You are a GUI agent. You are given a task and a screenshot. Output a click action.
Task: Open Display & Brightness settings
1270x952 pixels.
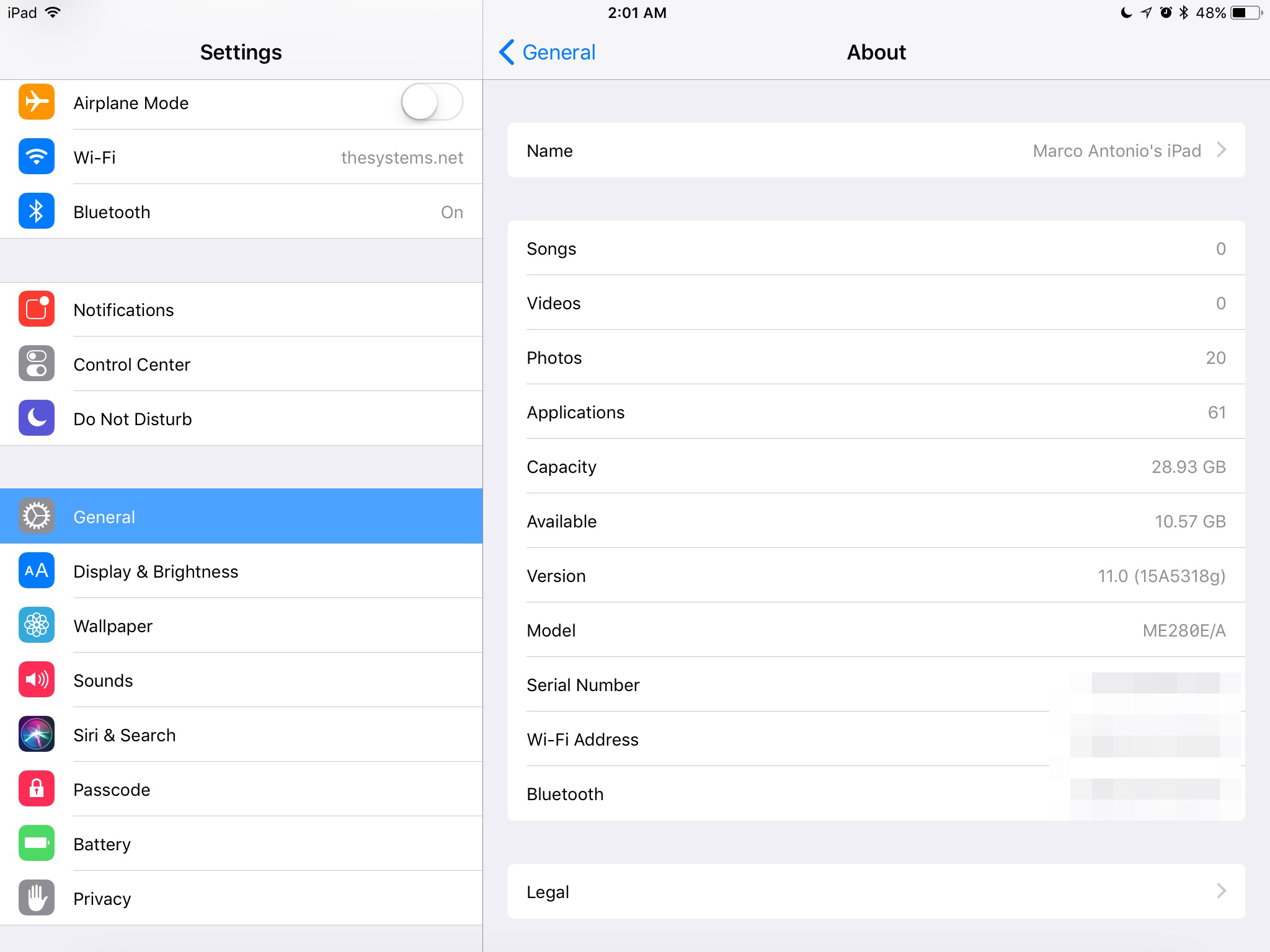pyautogui.click(x=241, y=571)
